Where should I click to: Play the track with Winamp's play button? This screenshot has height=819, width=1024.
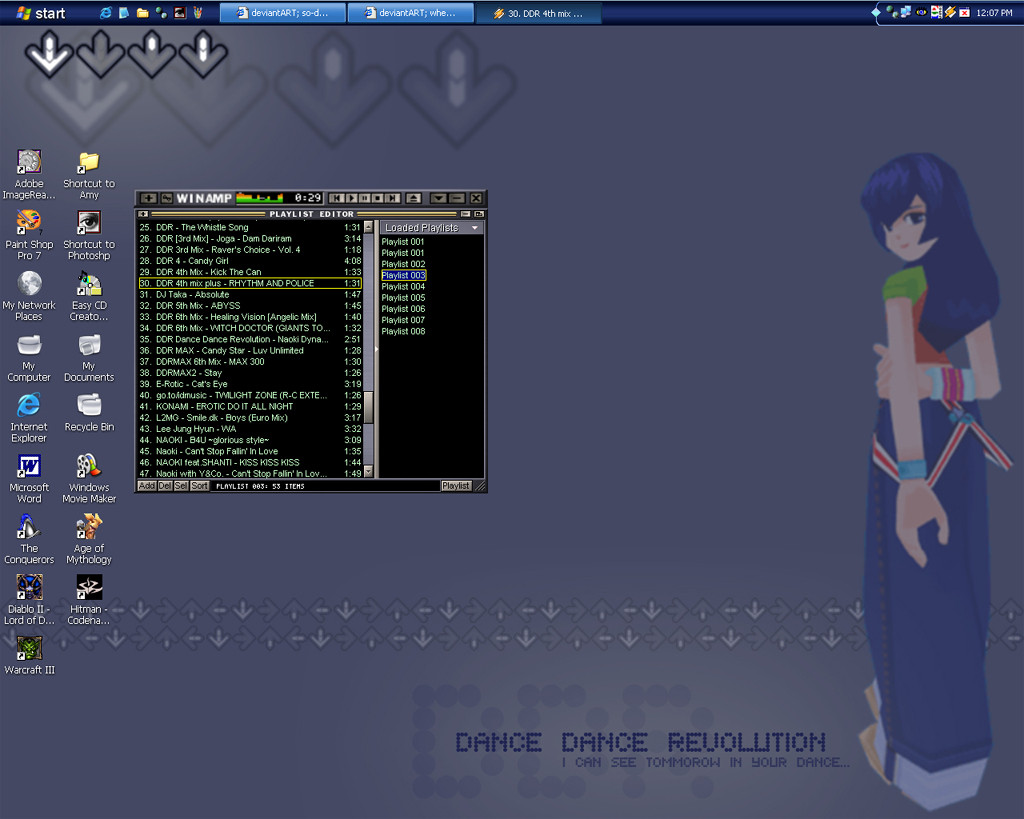(x=351, y=198)
